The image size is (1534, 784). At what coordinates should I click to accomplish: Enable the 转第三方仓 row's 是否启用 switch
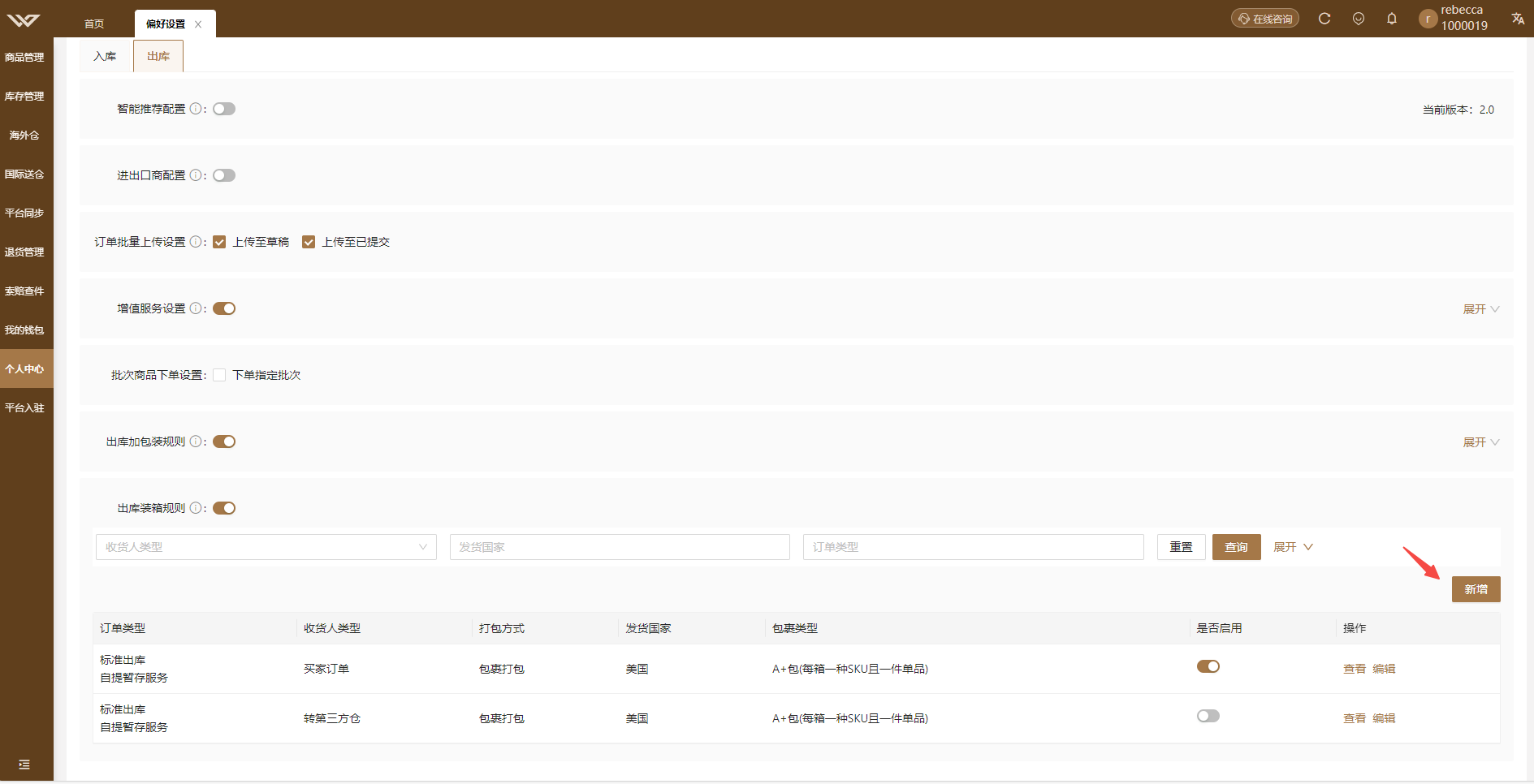1208,716
